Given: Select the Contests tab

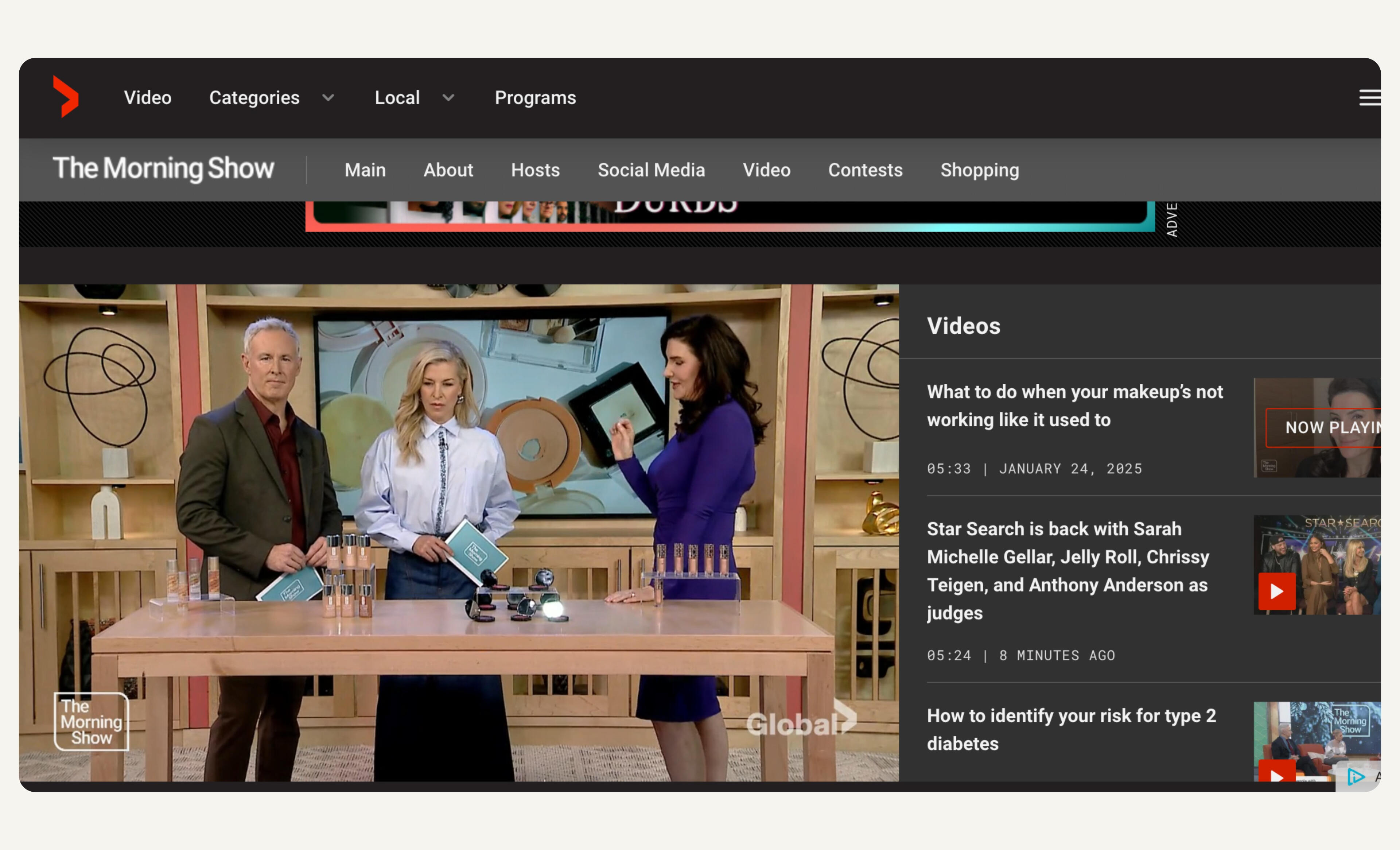Looking at the screenshot, I should coord(865,170).
